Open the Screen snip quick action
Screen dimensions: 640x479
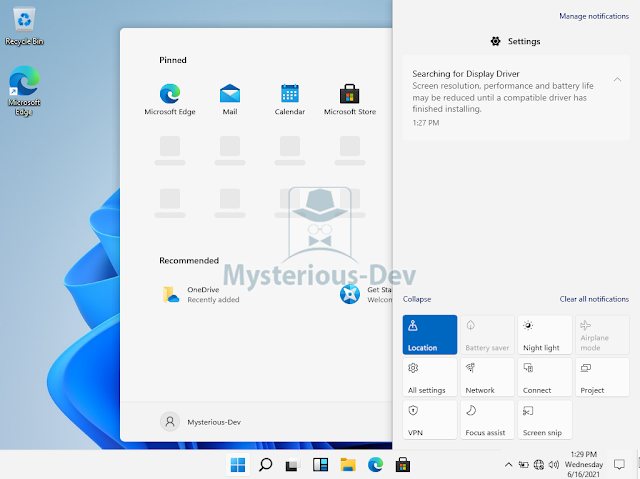(544, 420)
